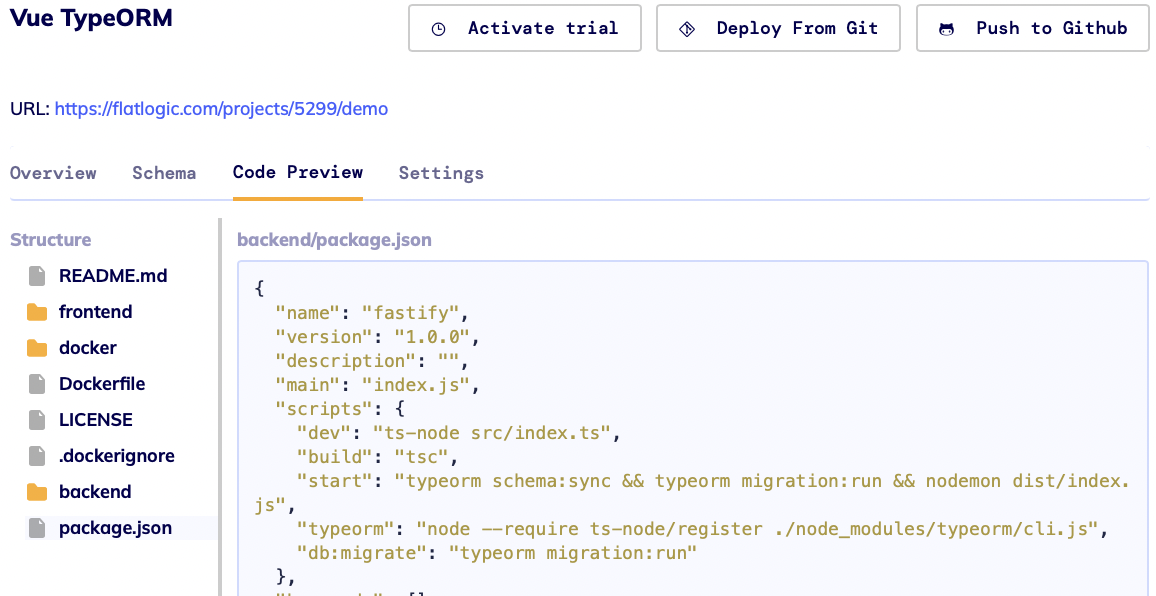Screen dimensions: 1156x596
Task: Click the backend folder icon
Action: click(x=37, y=492)
